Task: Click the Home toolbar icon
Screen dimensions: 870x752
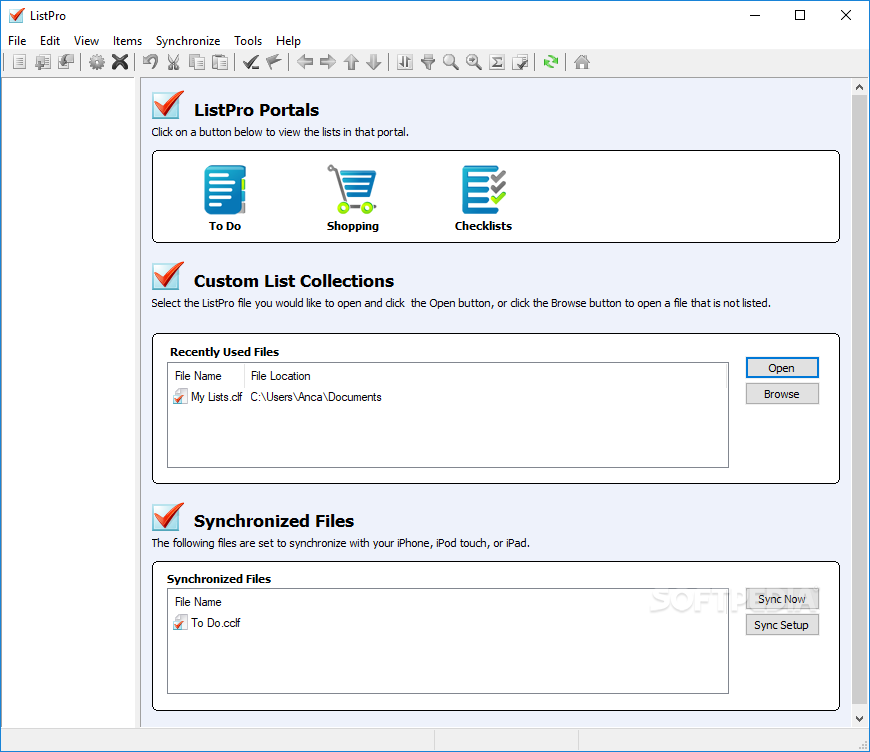Action: [x=581, y=62]
